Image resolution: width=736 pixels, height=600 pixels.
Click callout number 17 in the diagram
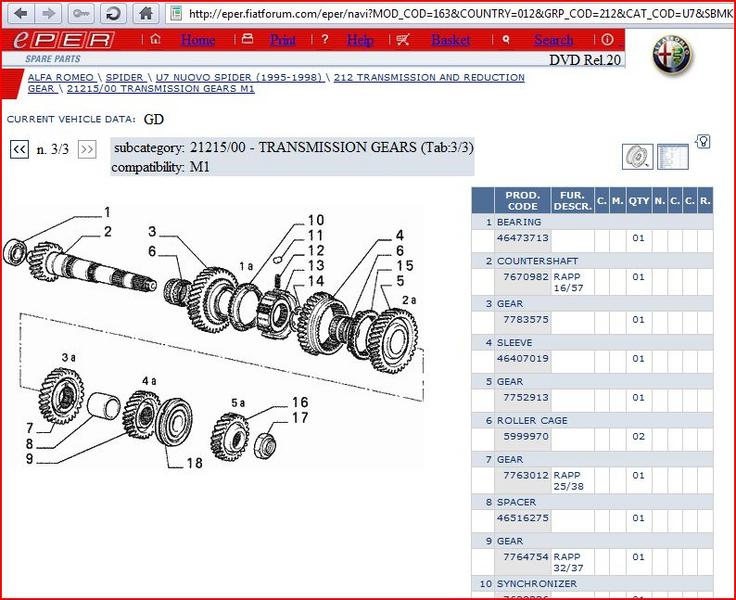coord(300,418)
